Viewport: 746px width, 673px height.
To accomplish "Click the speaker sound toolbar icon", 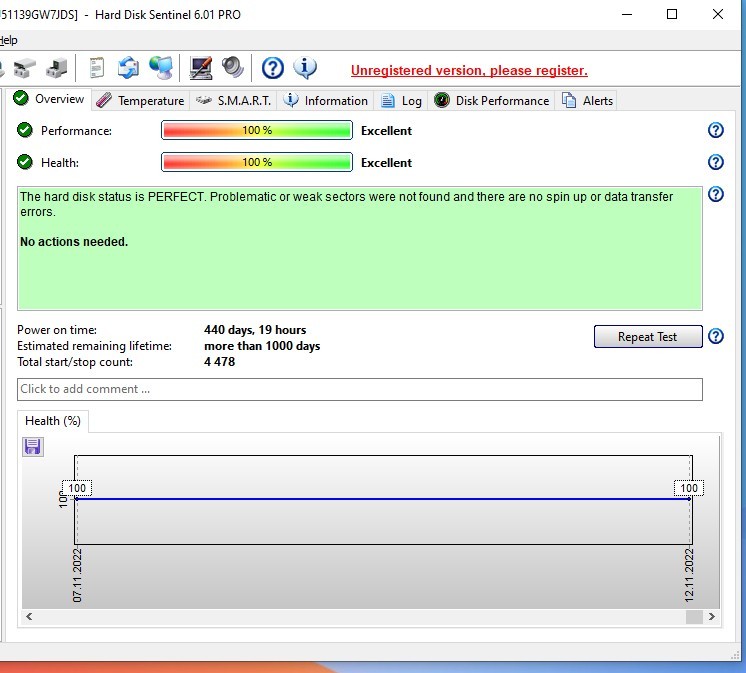I will [x=233, y=67].
